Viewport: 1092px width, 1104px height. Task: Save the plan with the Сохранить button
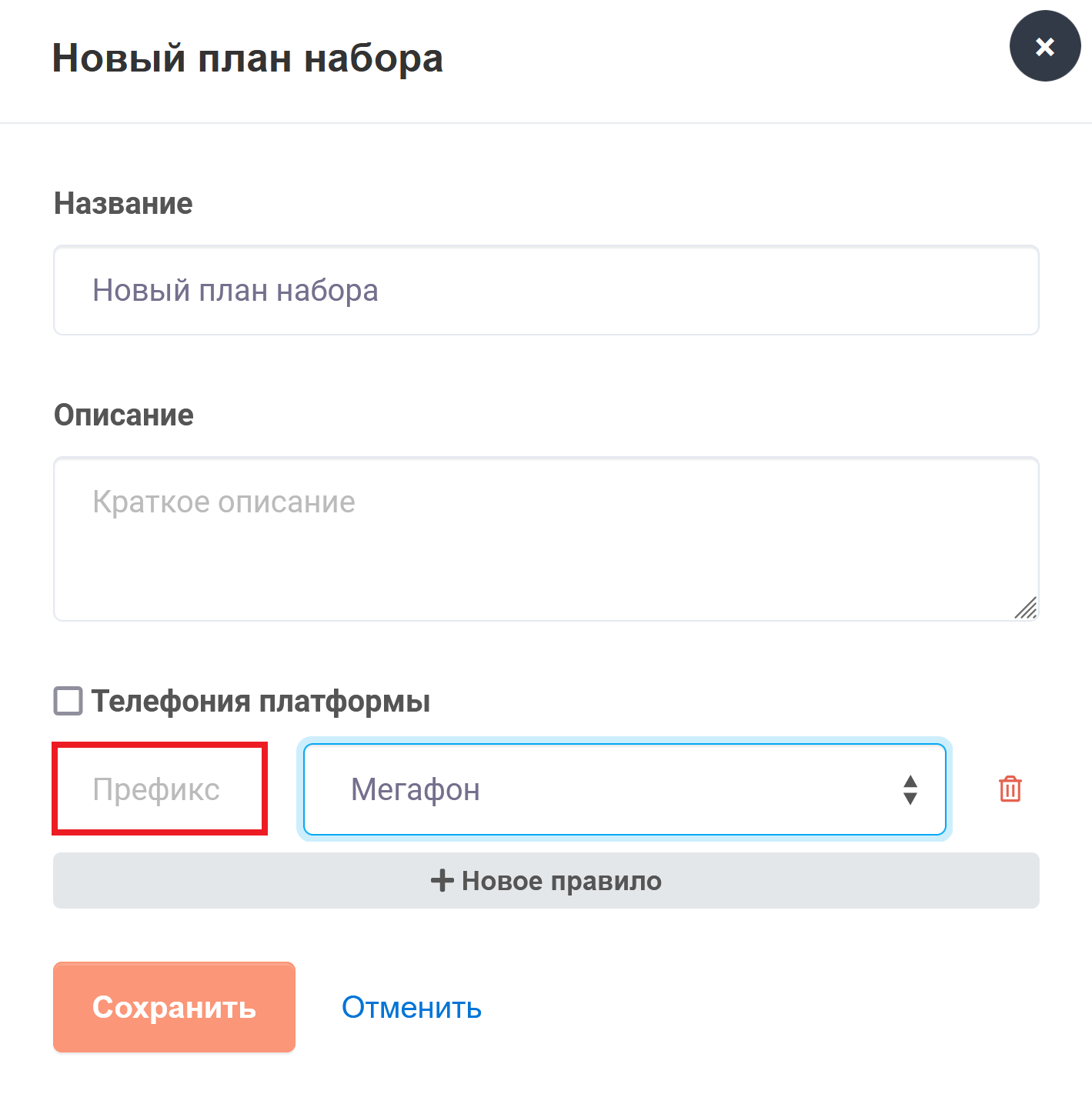pyautogui.click(x=175, y=1007)
